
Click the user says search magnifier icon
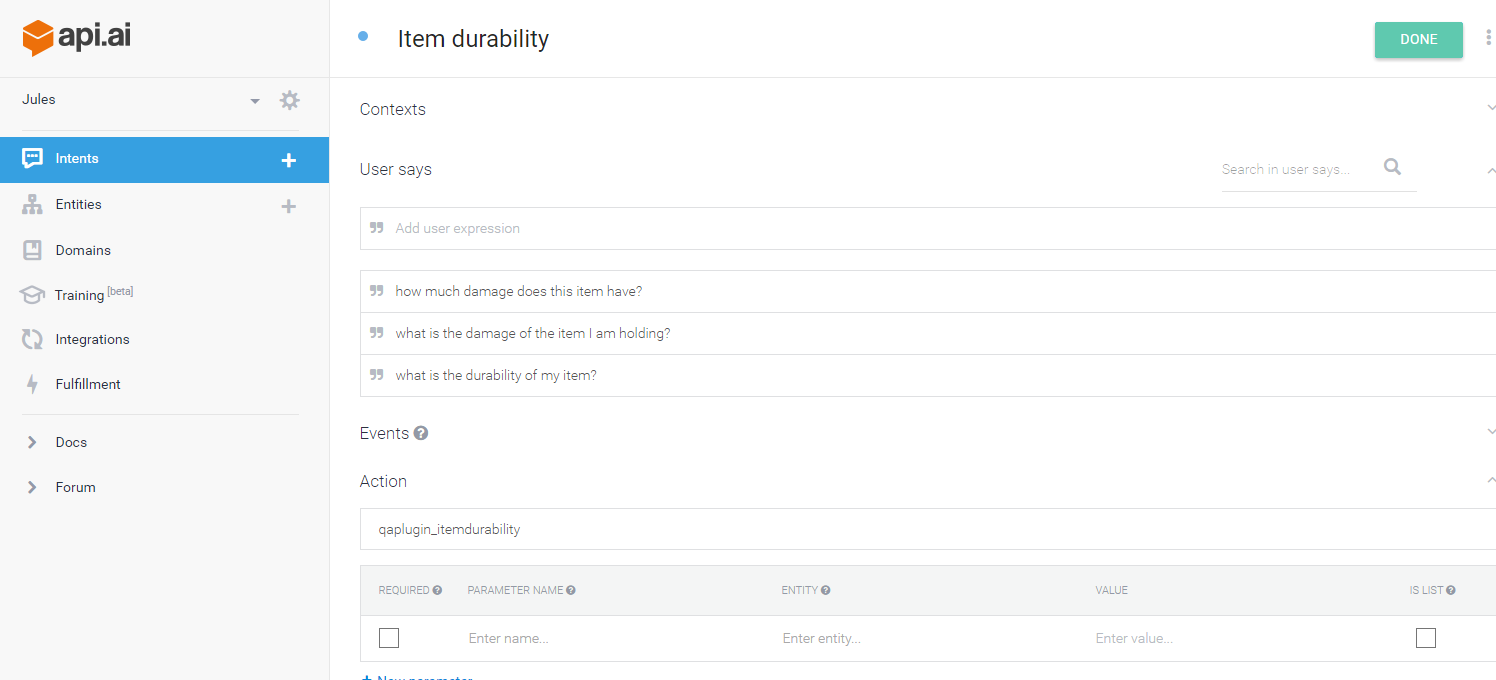click(1392, 167)
